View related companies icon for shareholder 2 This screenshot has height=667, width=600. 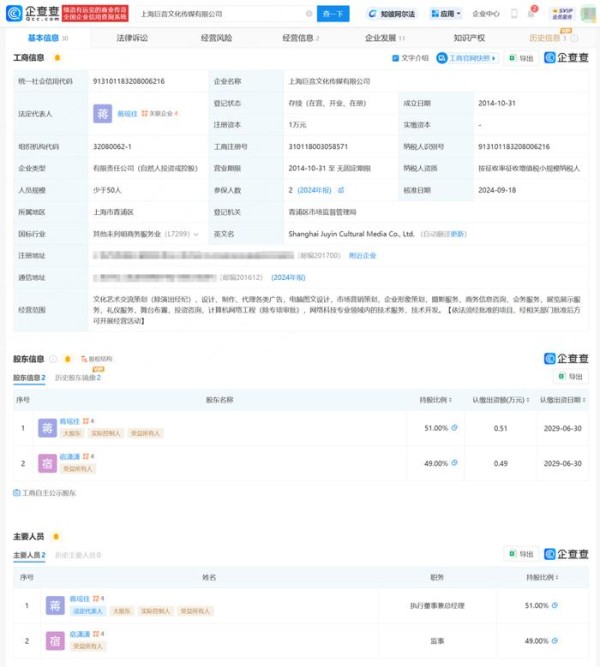point(88,456)
